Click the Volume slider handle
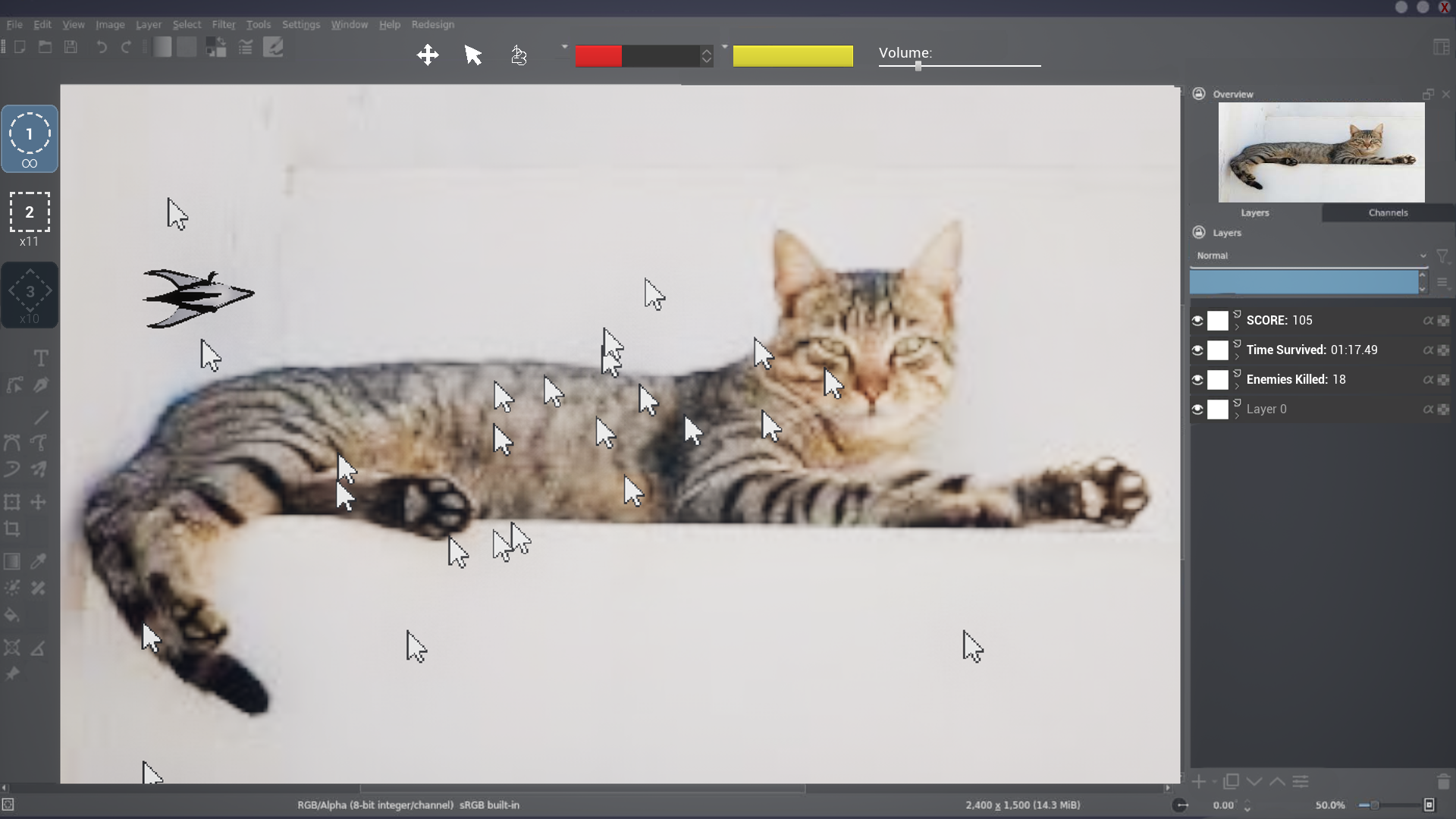 click(x=918, y=66)
